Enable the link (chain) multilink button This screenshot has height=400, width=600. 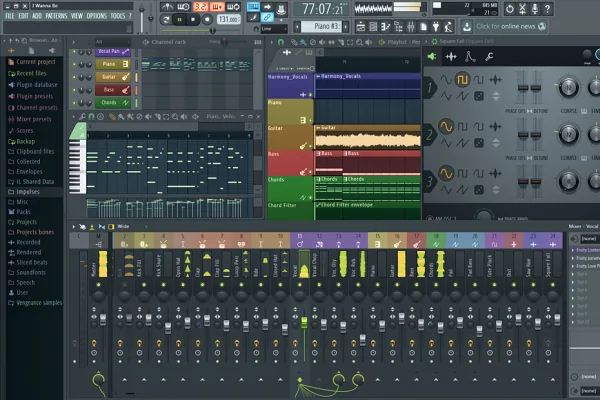[x=267, y=17]
